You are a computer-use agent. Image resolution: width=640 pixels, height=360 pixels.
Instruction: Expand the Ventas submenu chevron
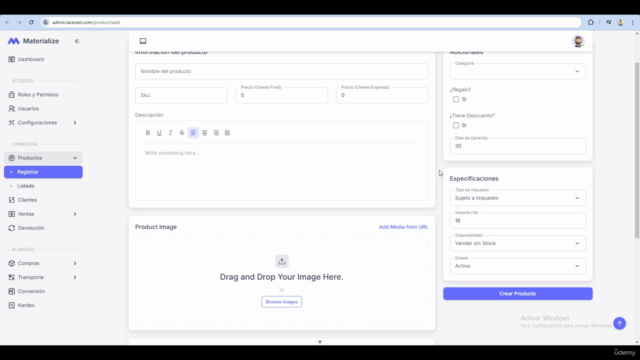[75, 214]
